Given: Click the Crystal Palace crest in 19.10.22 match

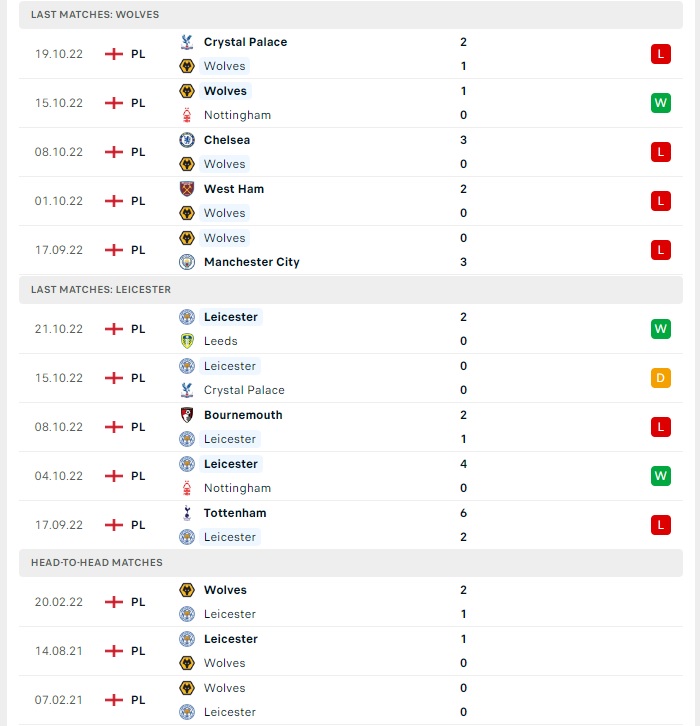Looking at the screenshot, I should coord(187,42).
